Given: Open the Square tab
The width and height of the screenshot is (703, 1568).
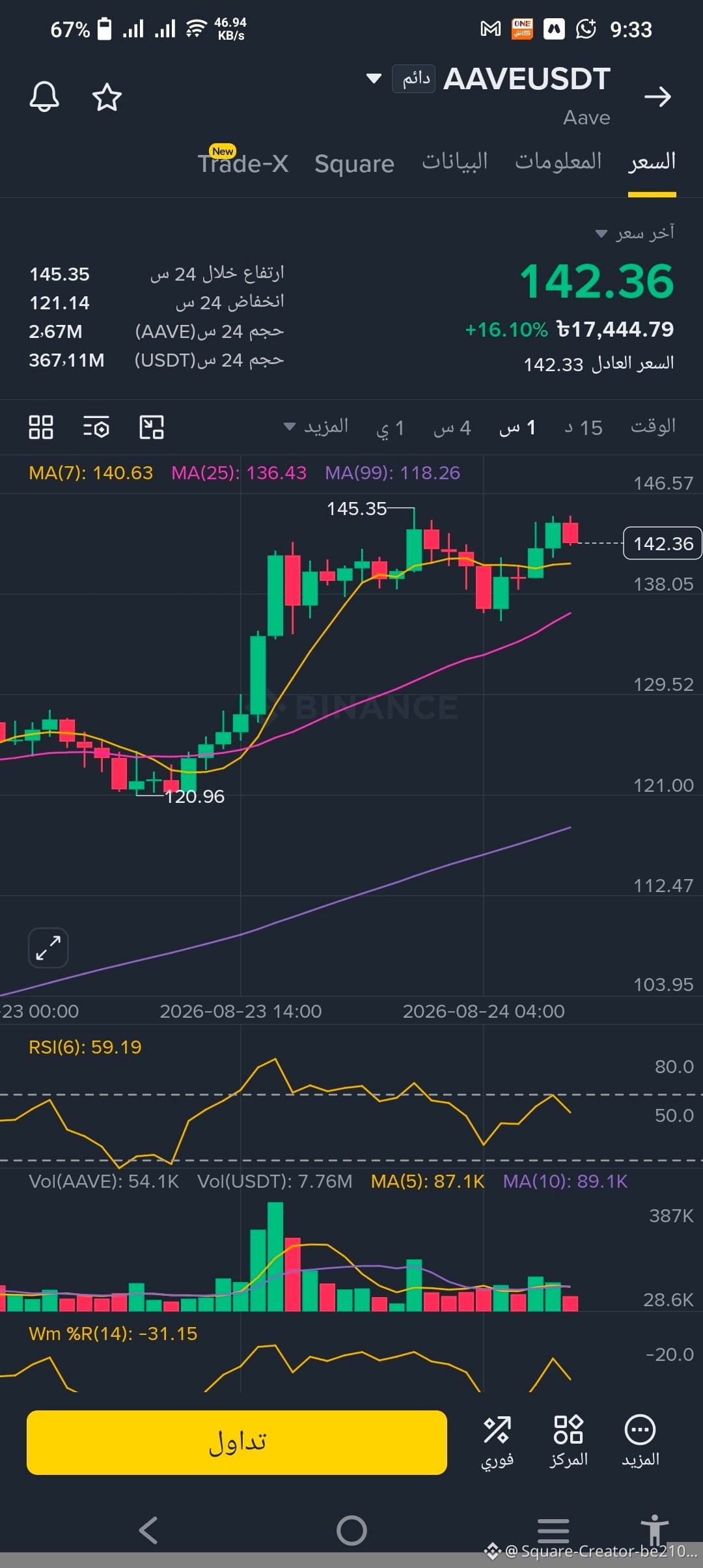Looking at the screenshot, I should (354, 163).
